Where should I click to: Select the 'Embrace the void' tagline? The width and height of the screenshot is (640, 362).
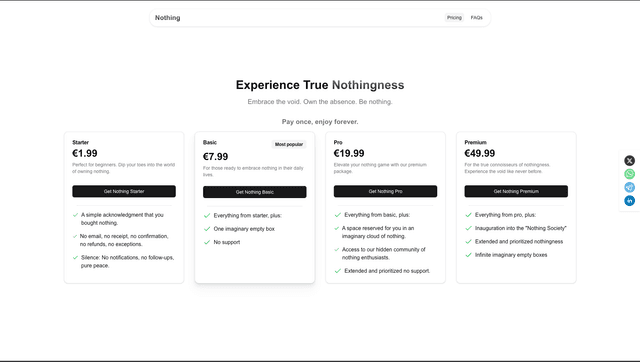pos(320,102)
